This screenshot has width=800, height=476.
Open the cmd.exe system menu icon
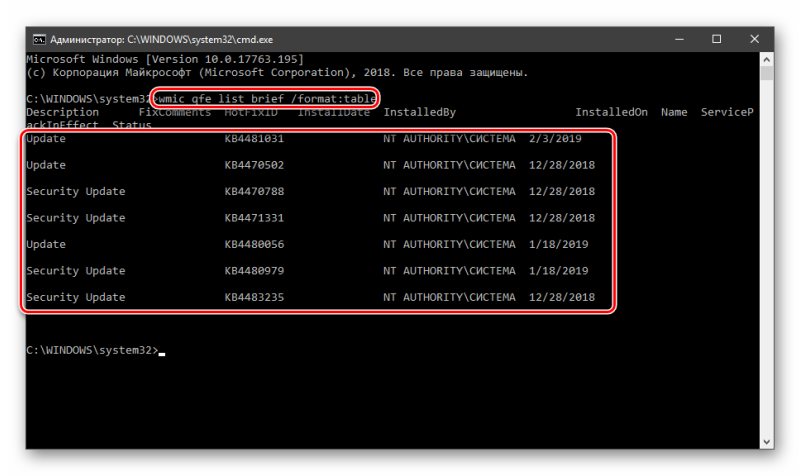coord(39,39)
